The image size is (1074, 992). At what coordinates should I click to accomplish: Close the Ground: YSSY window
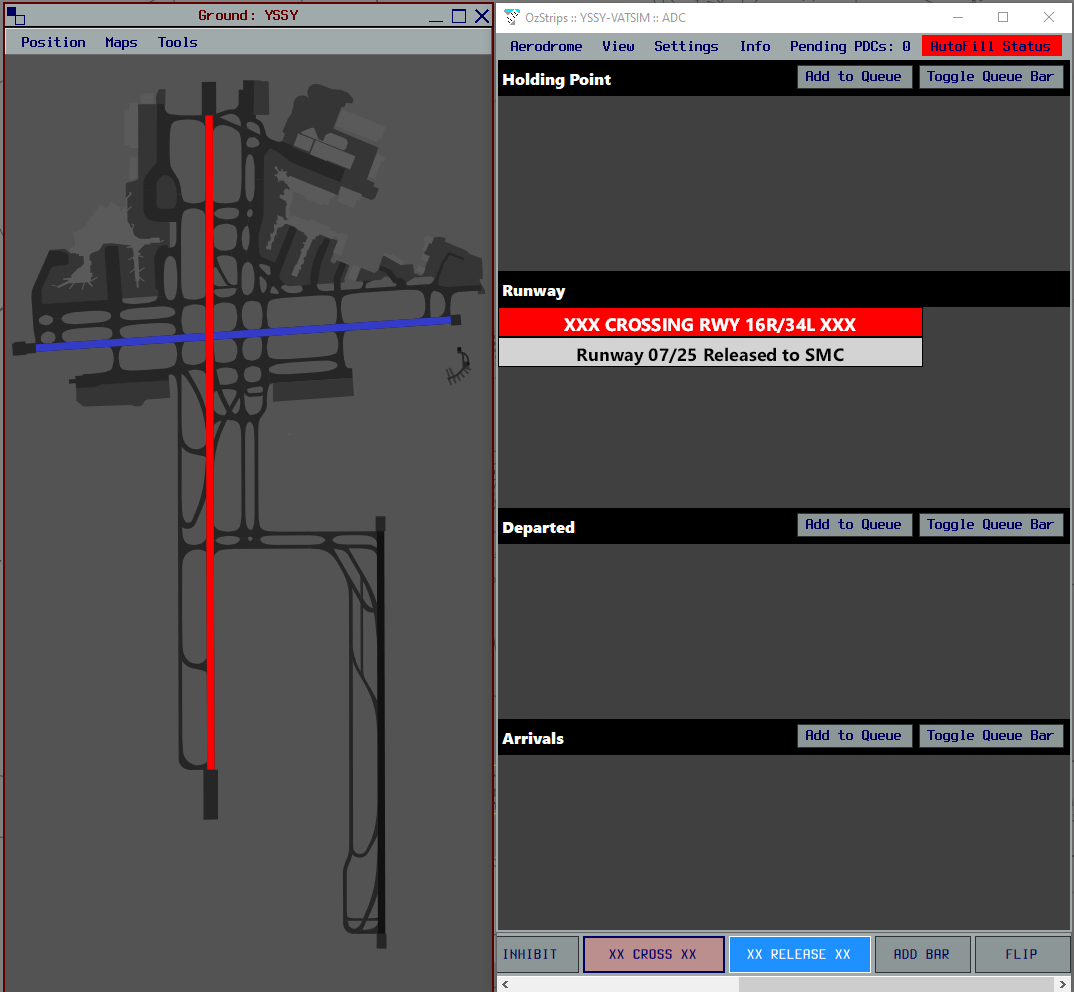coord(482,16)
